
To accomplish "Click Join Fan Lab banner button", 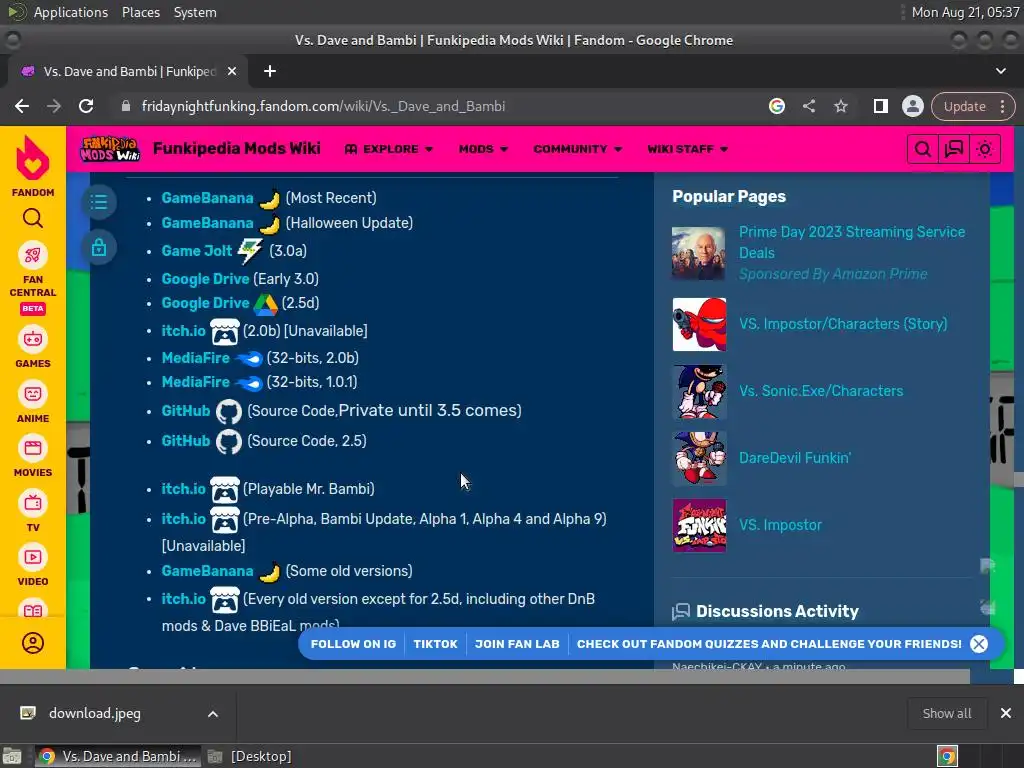I will tap(517, 644).
